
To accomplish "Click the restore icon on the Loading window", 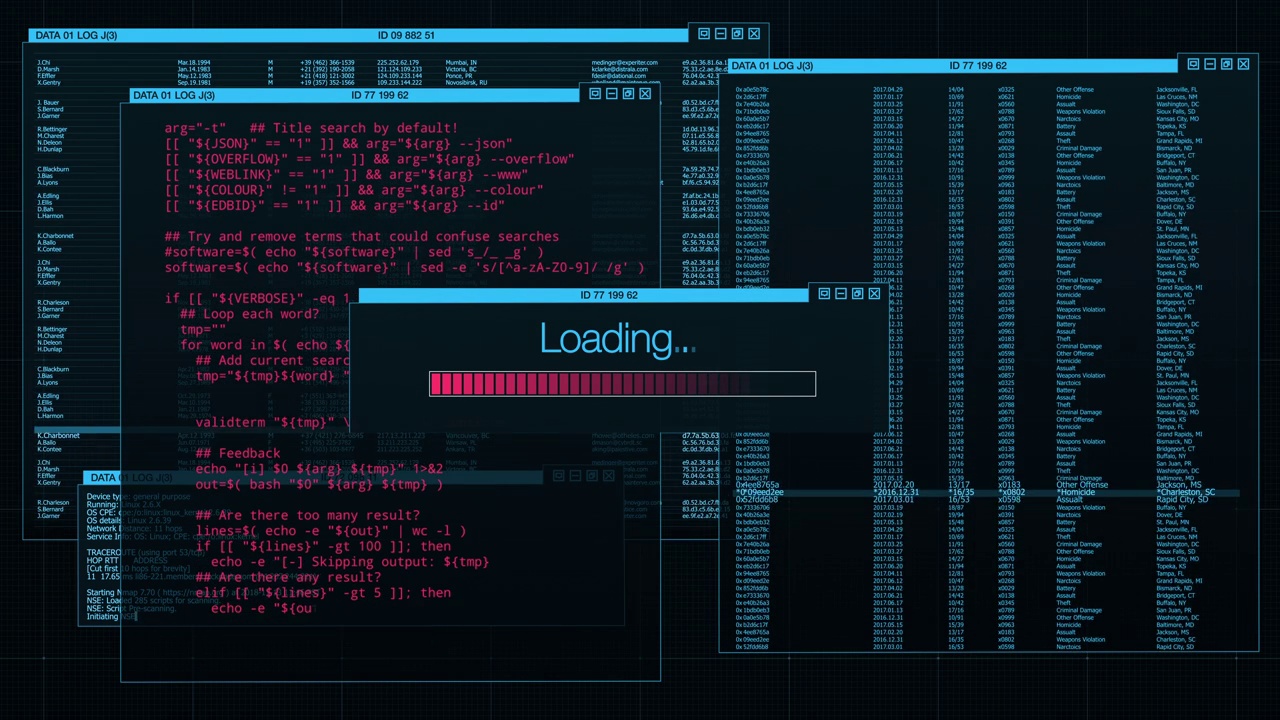I will tap(857, 294).
